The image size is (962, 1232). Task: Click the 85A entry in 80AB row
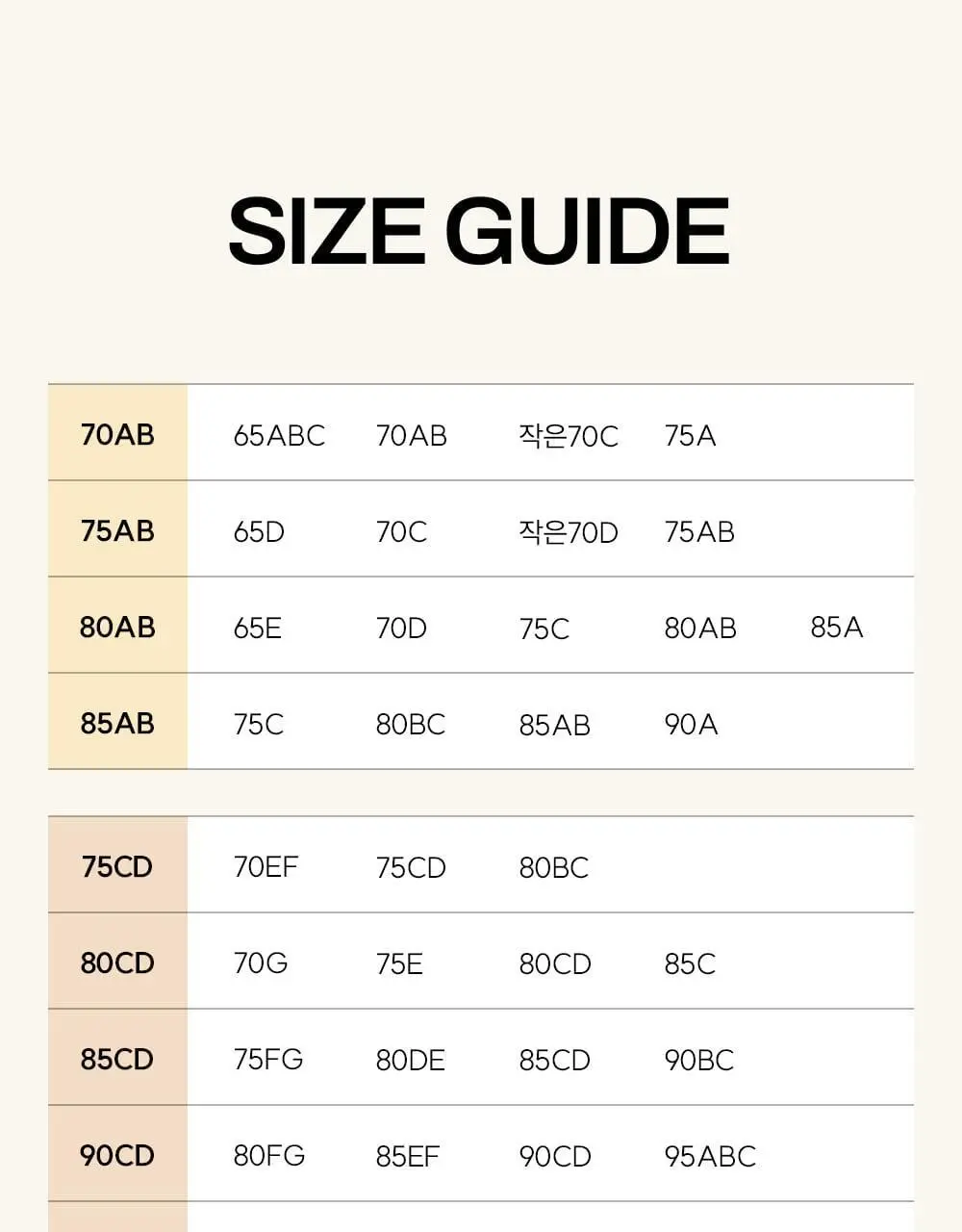click(x=837, y=628)
